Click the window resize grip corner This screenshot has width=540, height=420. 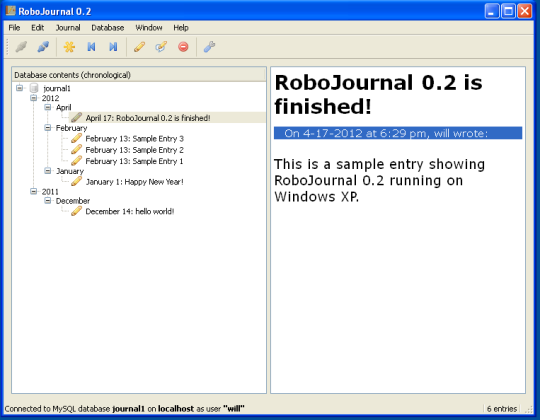(x=529, y=409)
